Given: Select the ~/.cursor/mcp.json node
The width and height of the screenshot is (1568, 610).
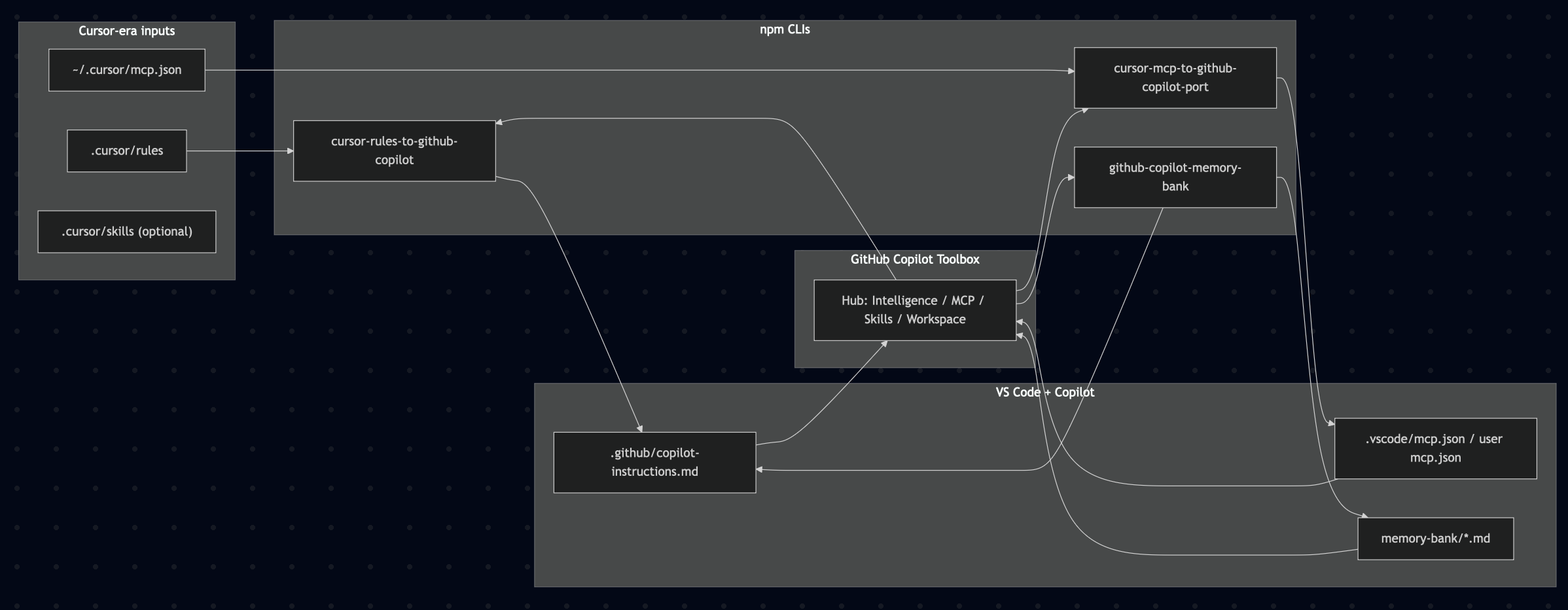Looking at the screenshot, I should coord(126,70).
